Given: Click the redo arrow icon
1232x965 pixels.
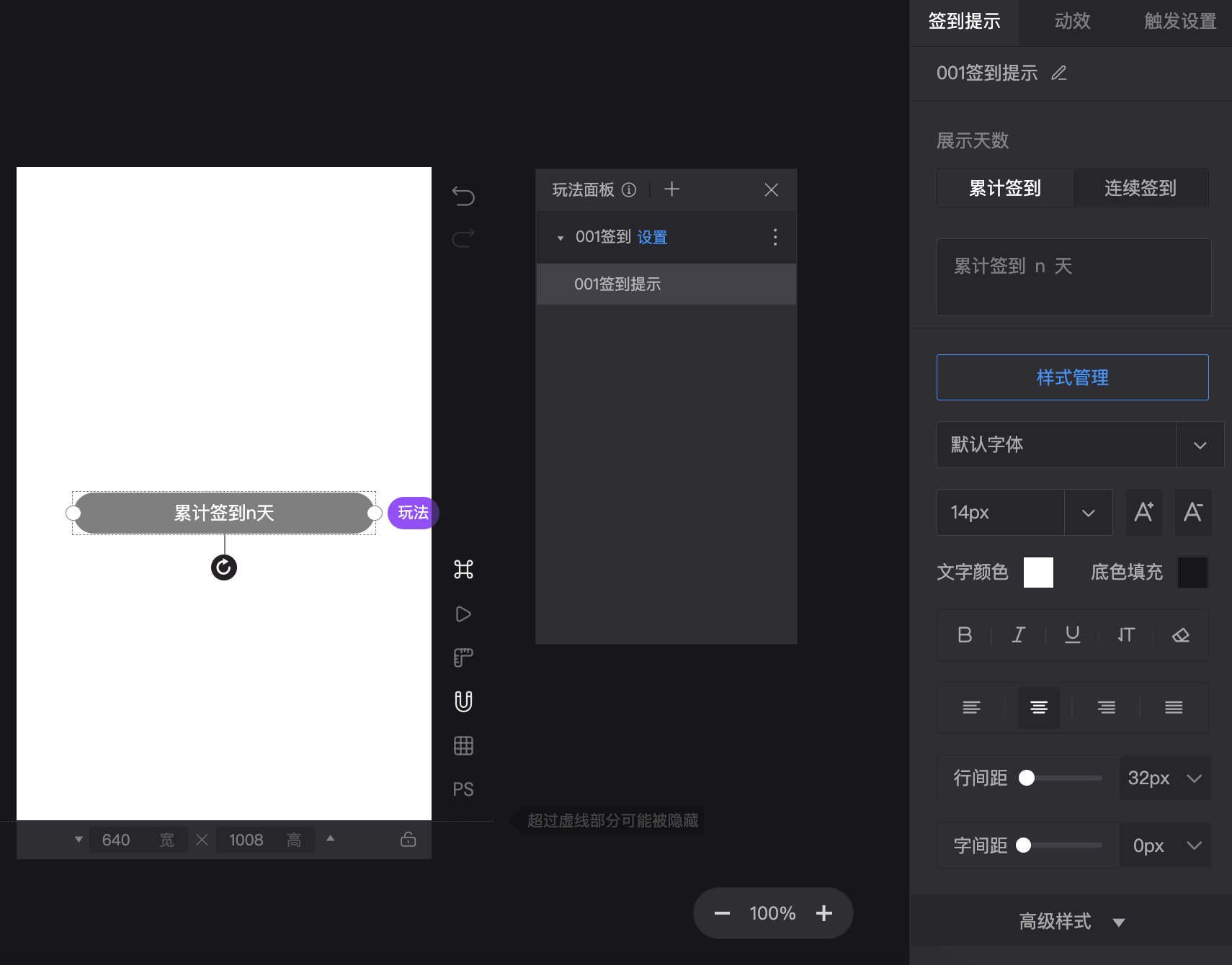Looking at the screenshot, I should tap(463, 238).
